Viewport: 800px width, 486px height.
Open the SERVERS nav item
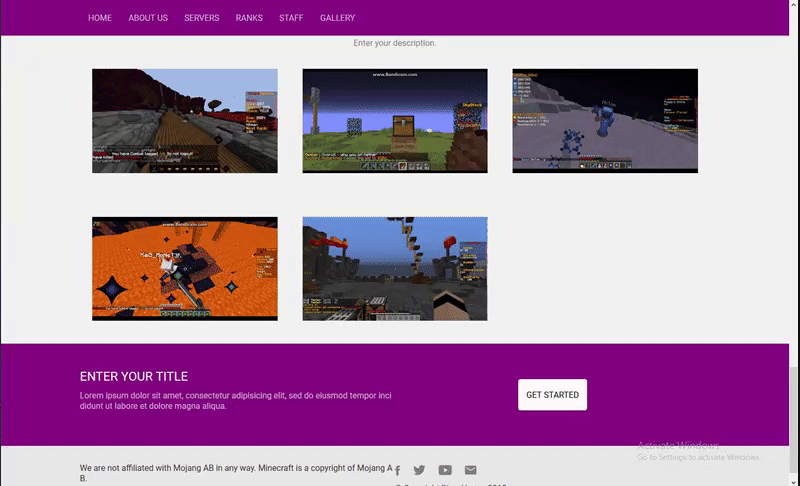click(202, 18)
